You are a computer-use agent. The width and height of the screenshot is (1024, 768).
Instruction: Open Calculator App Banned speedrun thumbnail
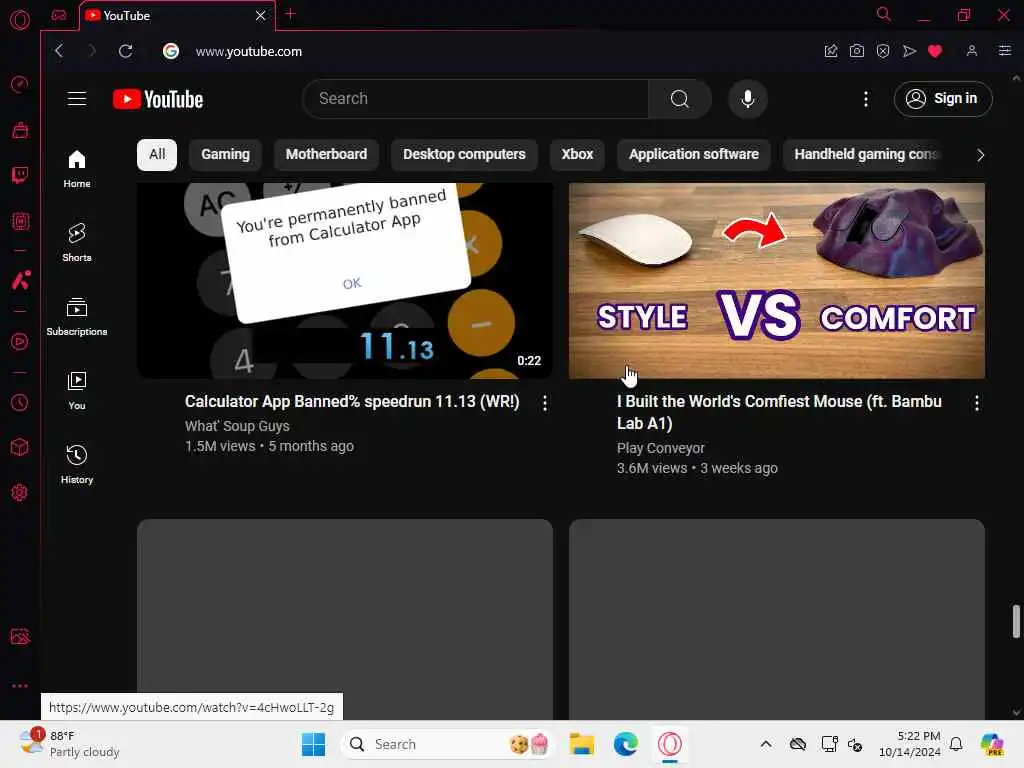(345, 281)
